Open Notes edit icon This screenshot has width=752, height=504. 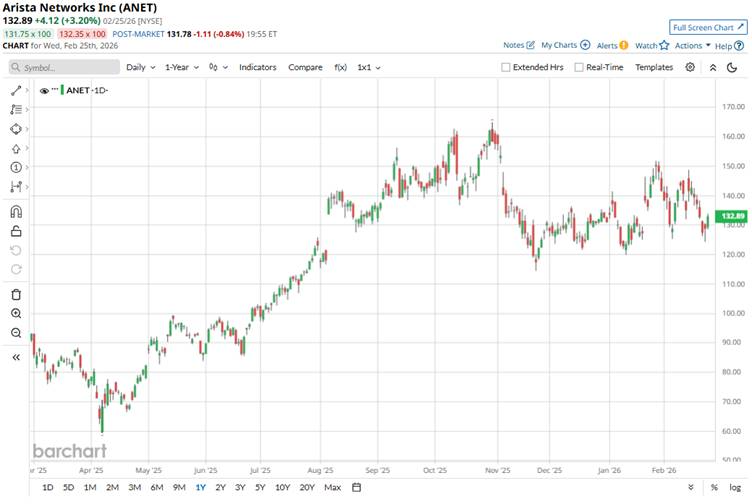click(x=530, y=45)
